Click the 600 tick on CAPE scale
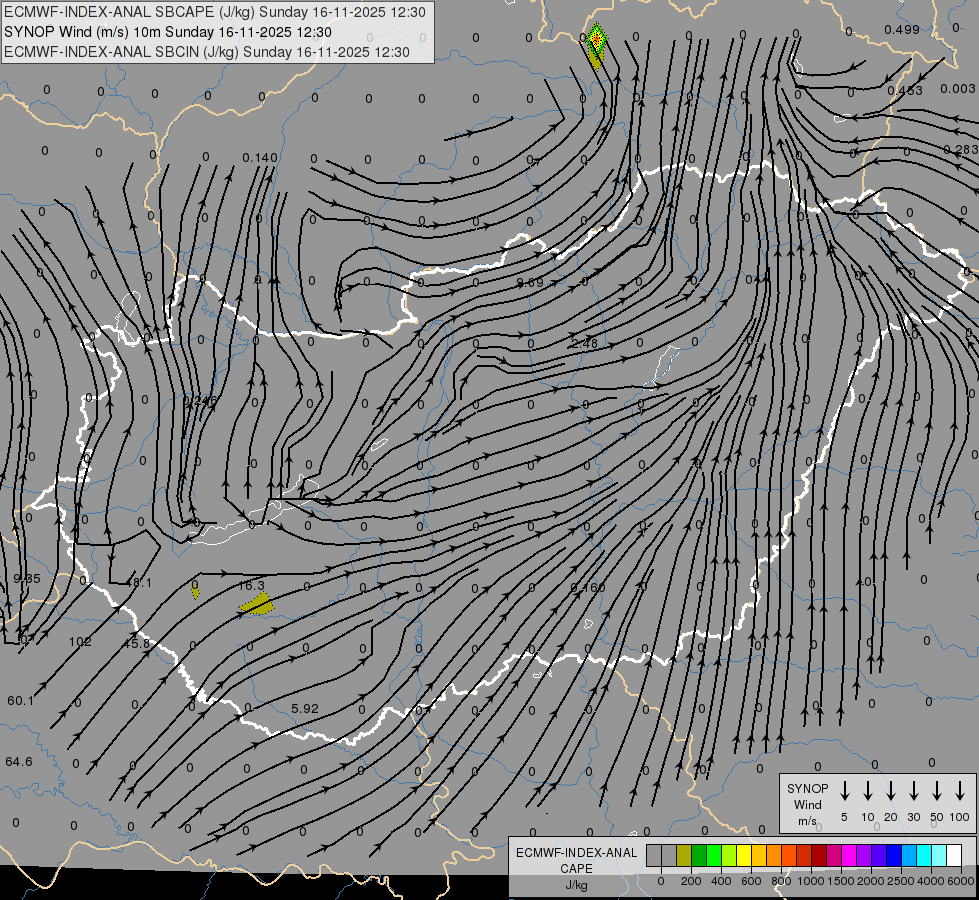 (751, 881)
